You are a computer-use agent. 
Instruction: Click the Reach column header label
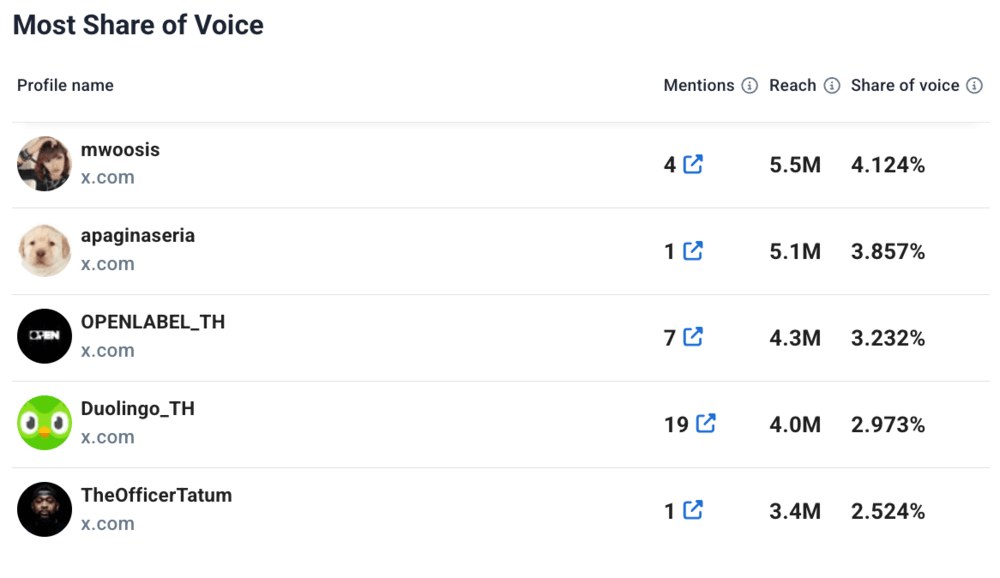(x=793, y=86)
